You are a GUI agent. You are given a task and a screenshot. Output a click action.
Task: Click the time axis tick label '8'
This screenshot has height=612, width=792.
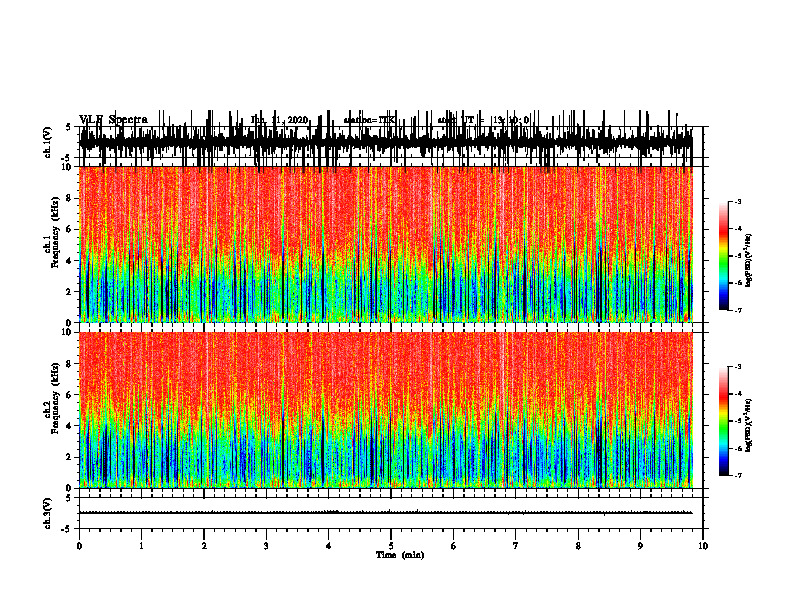pyautogui.click(x=578, y=546)
